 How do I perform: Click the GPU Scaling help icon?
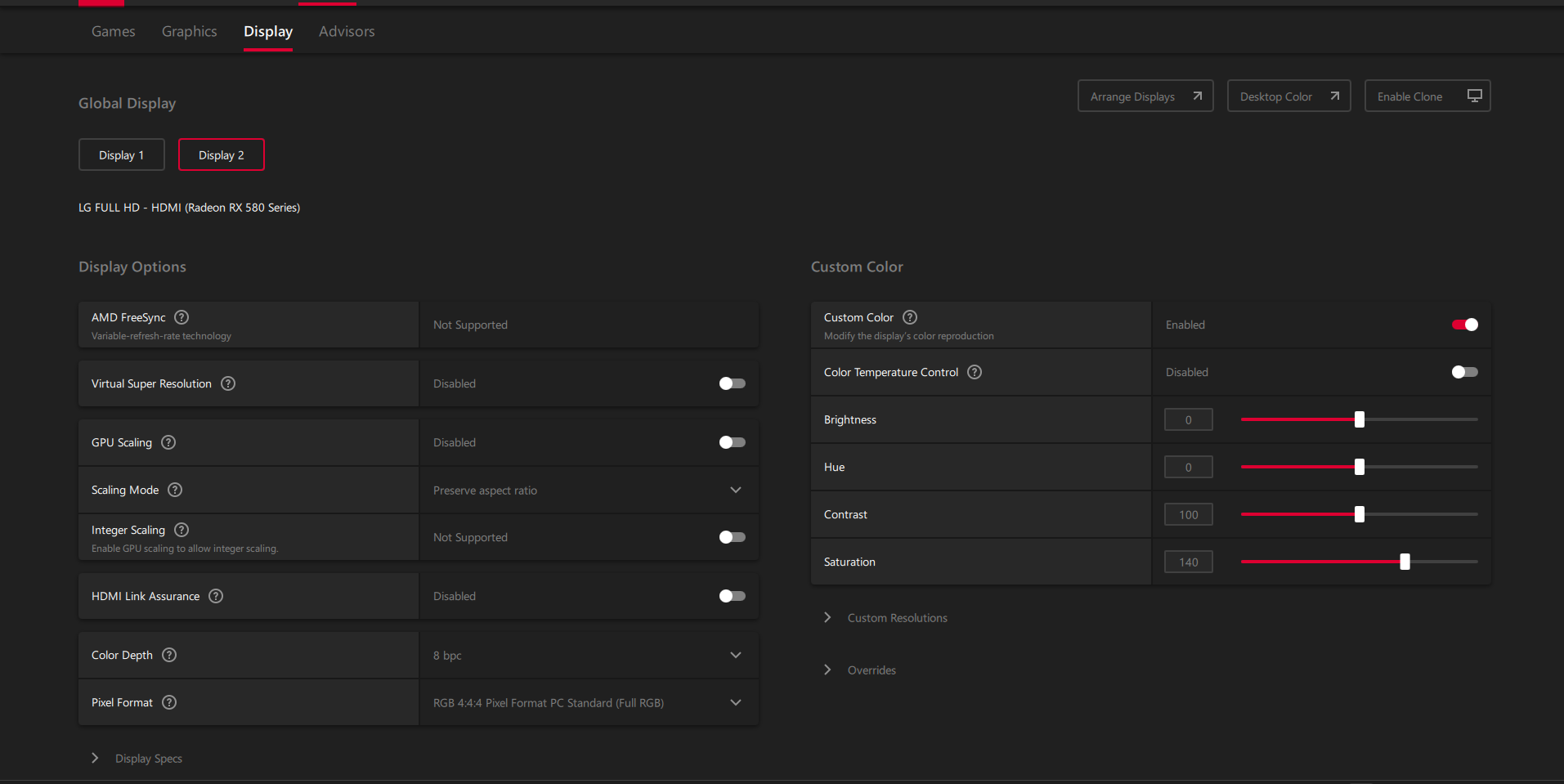168,442
